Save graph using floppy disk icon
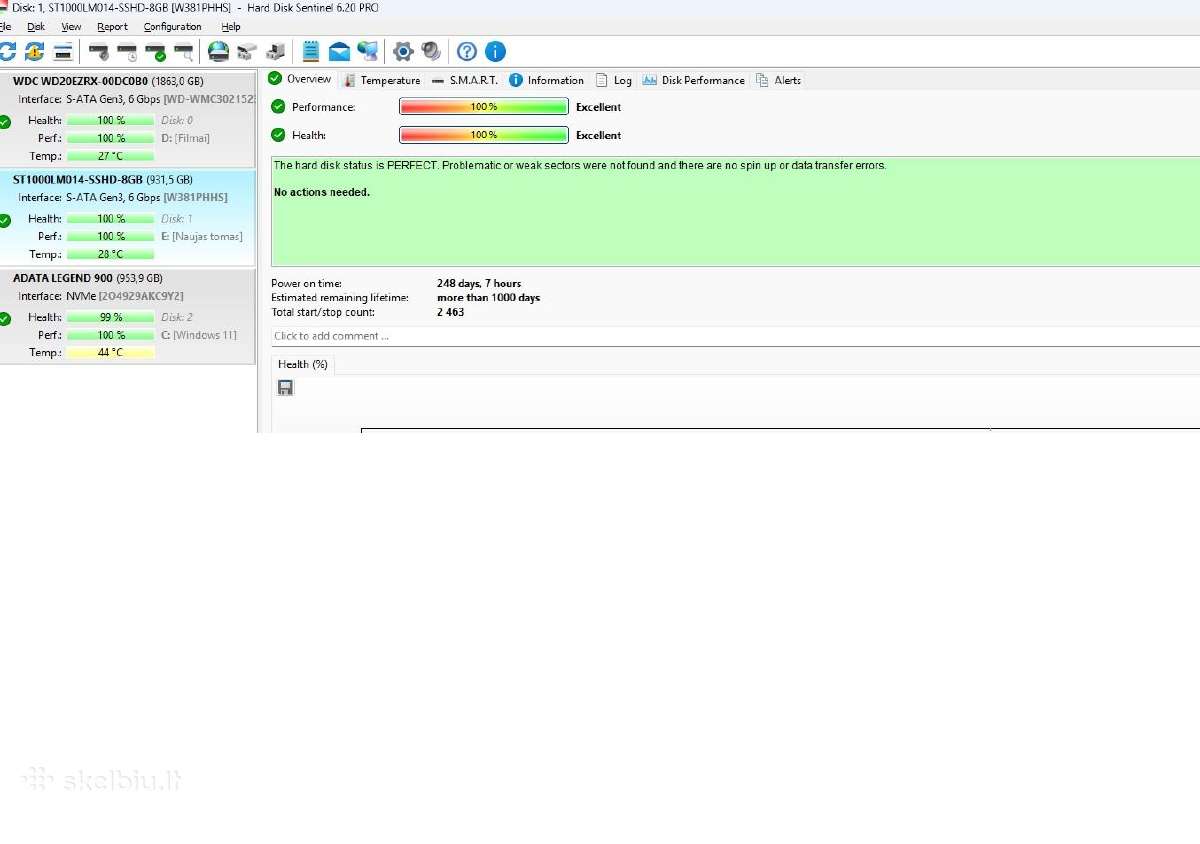This screenshot has width=1200, height=844. [x=285, y=387]
